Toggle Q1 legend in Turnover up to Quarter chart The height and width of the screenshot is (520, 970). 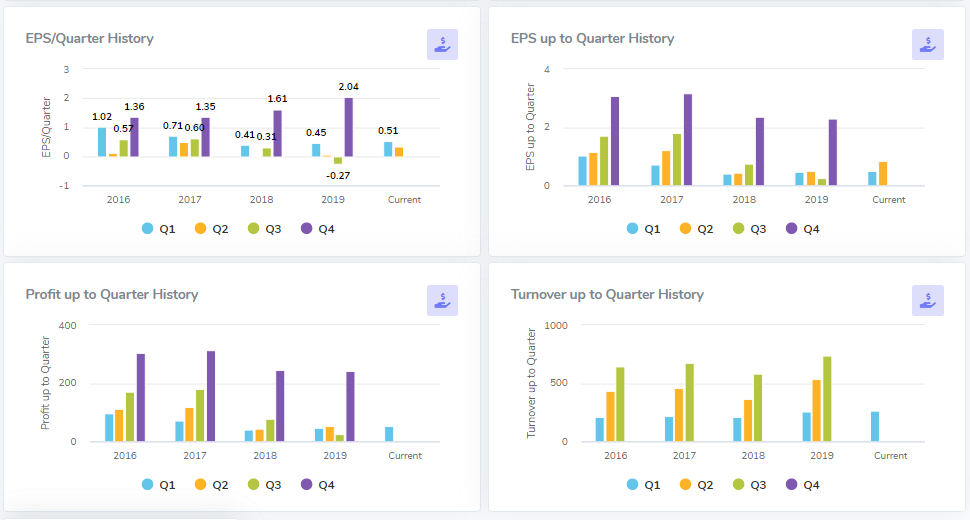[643, 485]
